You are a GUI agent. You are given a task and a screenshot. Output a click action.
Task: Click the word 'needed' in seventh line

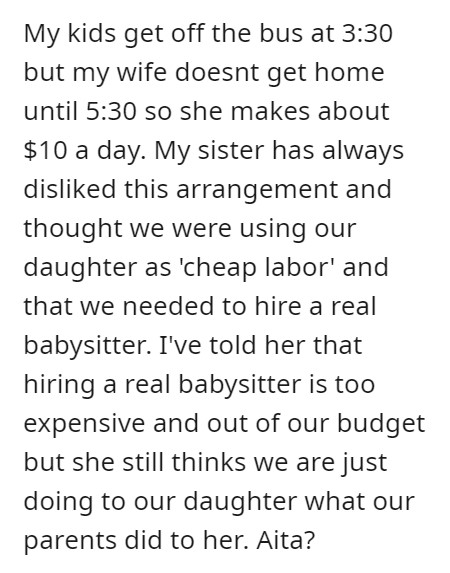point(168,306)
